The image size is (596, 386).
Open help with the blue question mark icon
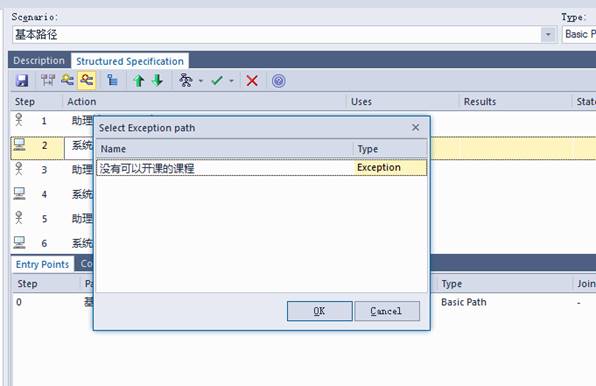click(x=279, y=81)
